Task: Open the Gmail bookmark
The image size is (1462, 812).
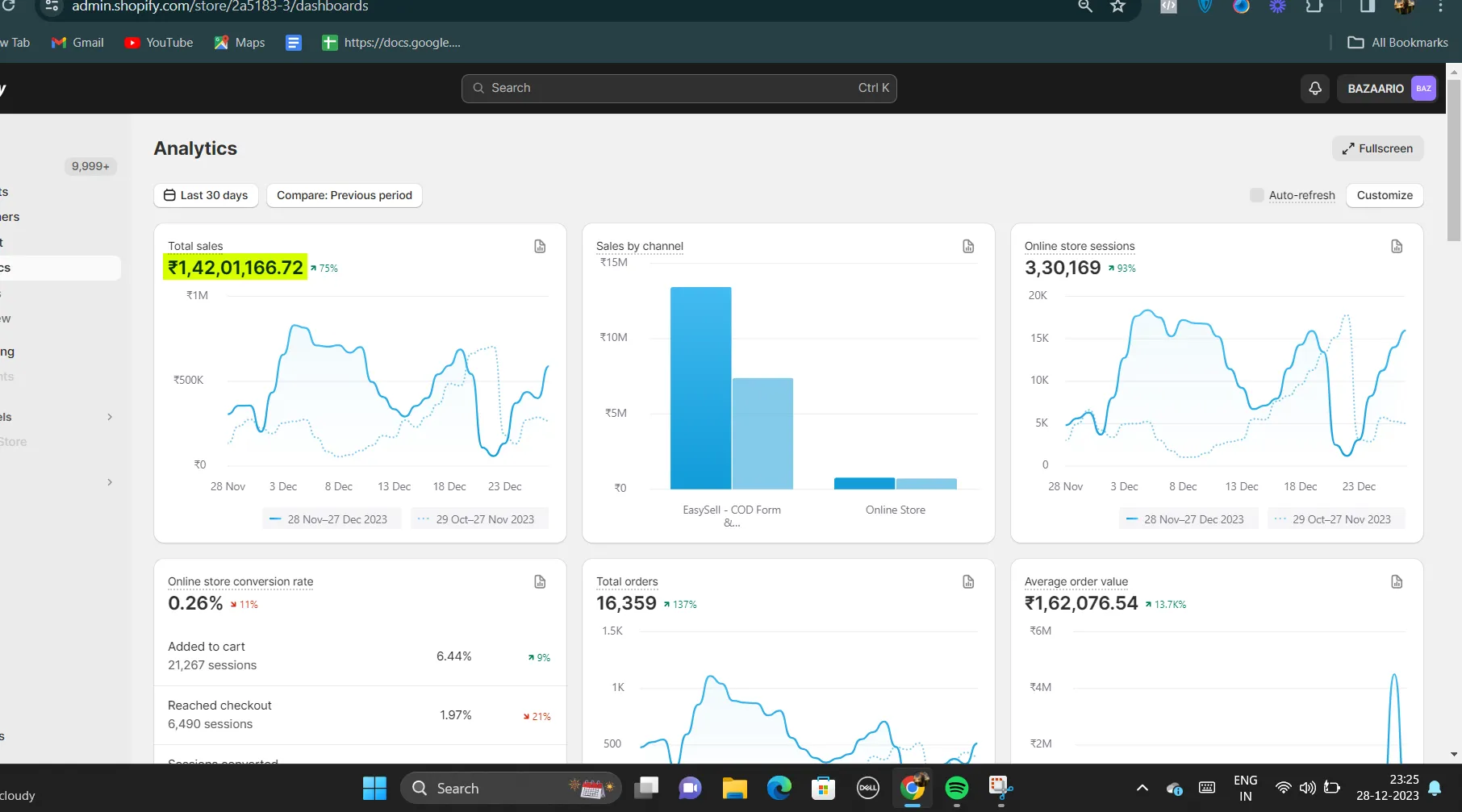Action: pyautogui.click(x=78, y=43)
